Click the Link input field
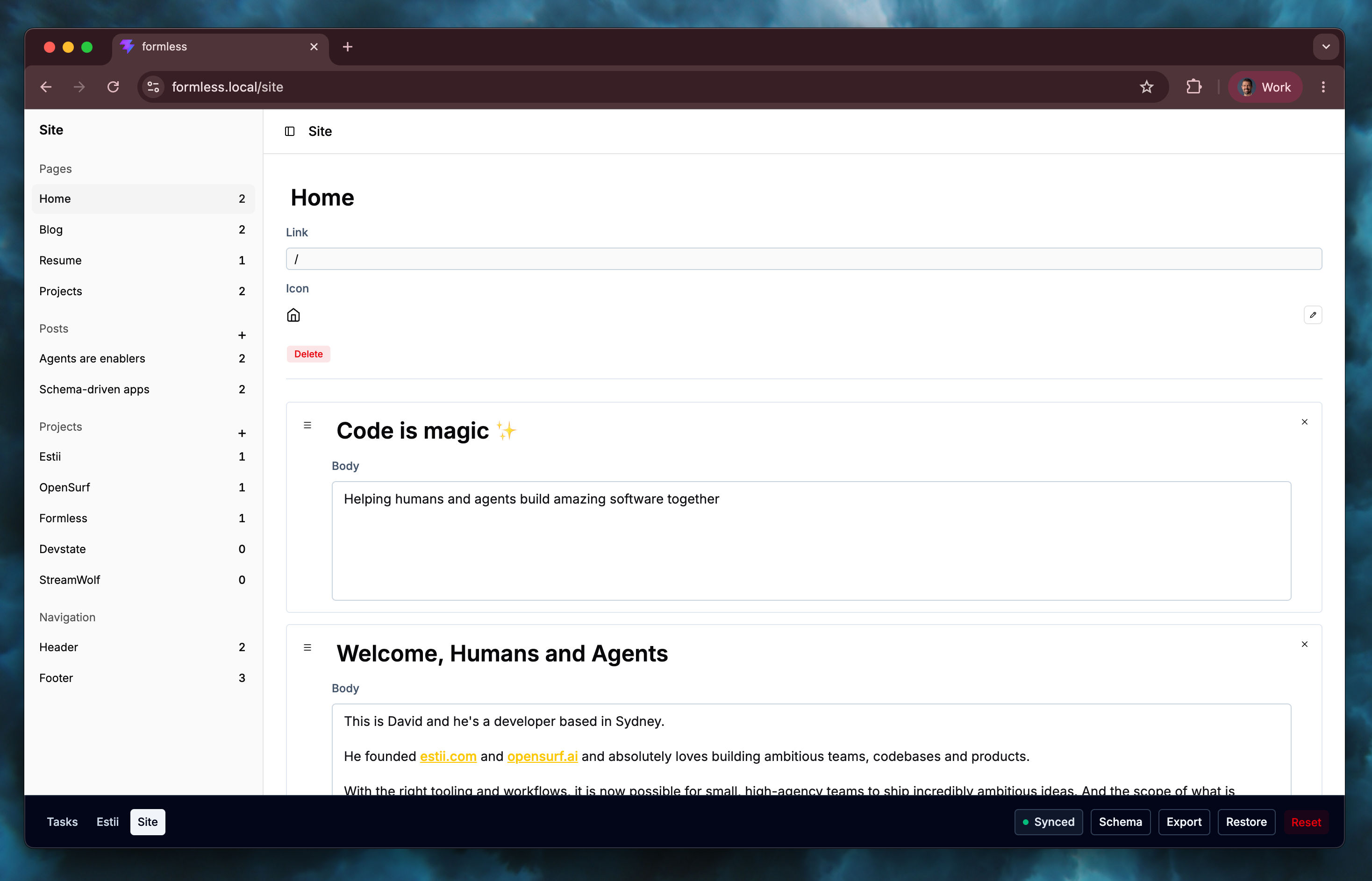 pyautogui.click(x=804, y=259)
